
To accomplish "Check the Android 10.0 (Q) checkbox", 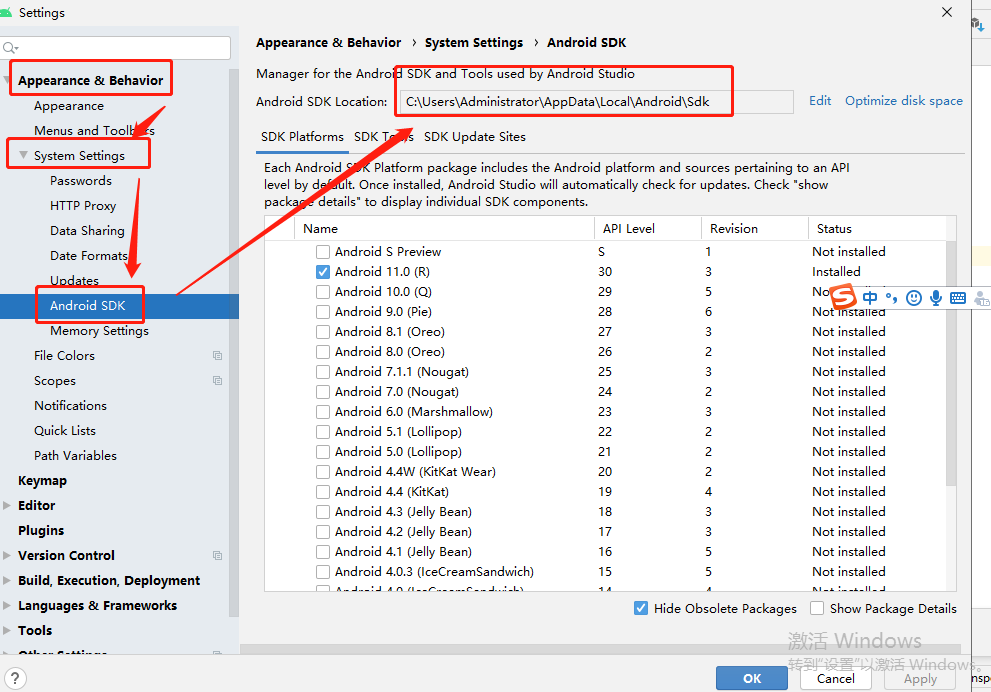I will 323,292.
